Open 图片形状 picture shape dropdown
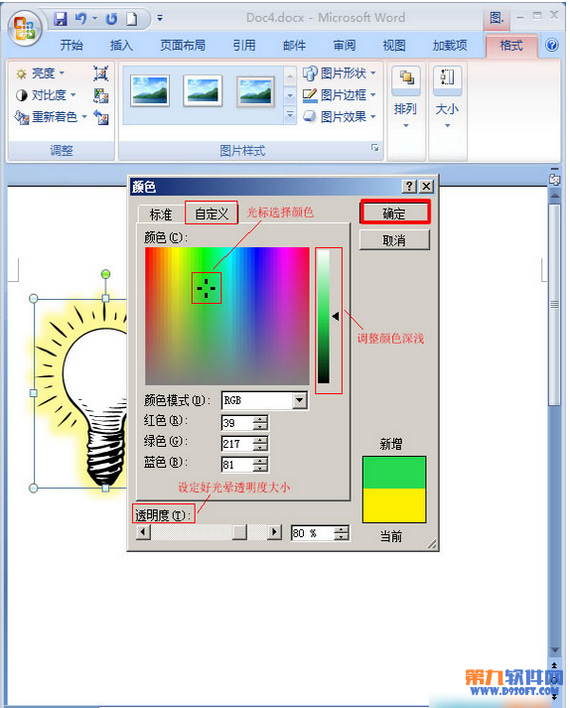This screenshot has width=570, height=708. point(339,73)
